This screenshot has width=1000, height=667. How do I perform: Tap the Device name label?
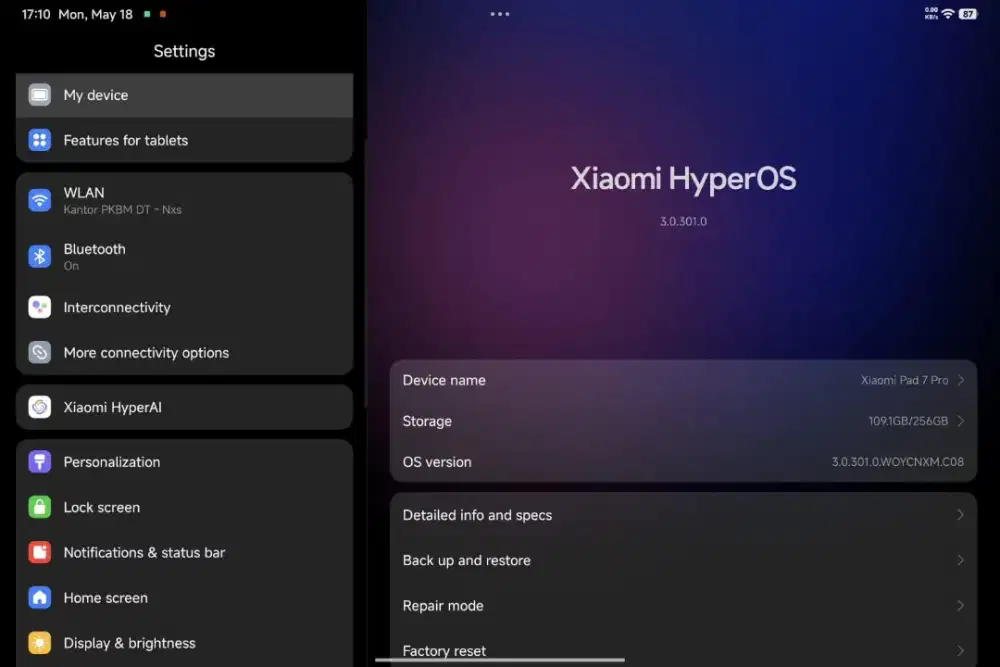pyautogui.click(x=444, y=380)
